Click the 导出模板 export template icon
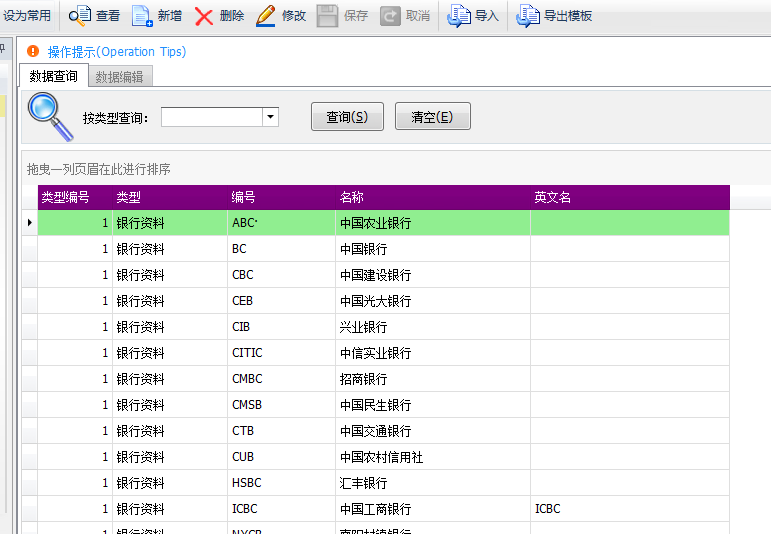The width and height of the screenshot is (771, 534). click(528, 16)
